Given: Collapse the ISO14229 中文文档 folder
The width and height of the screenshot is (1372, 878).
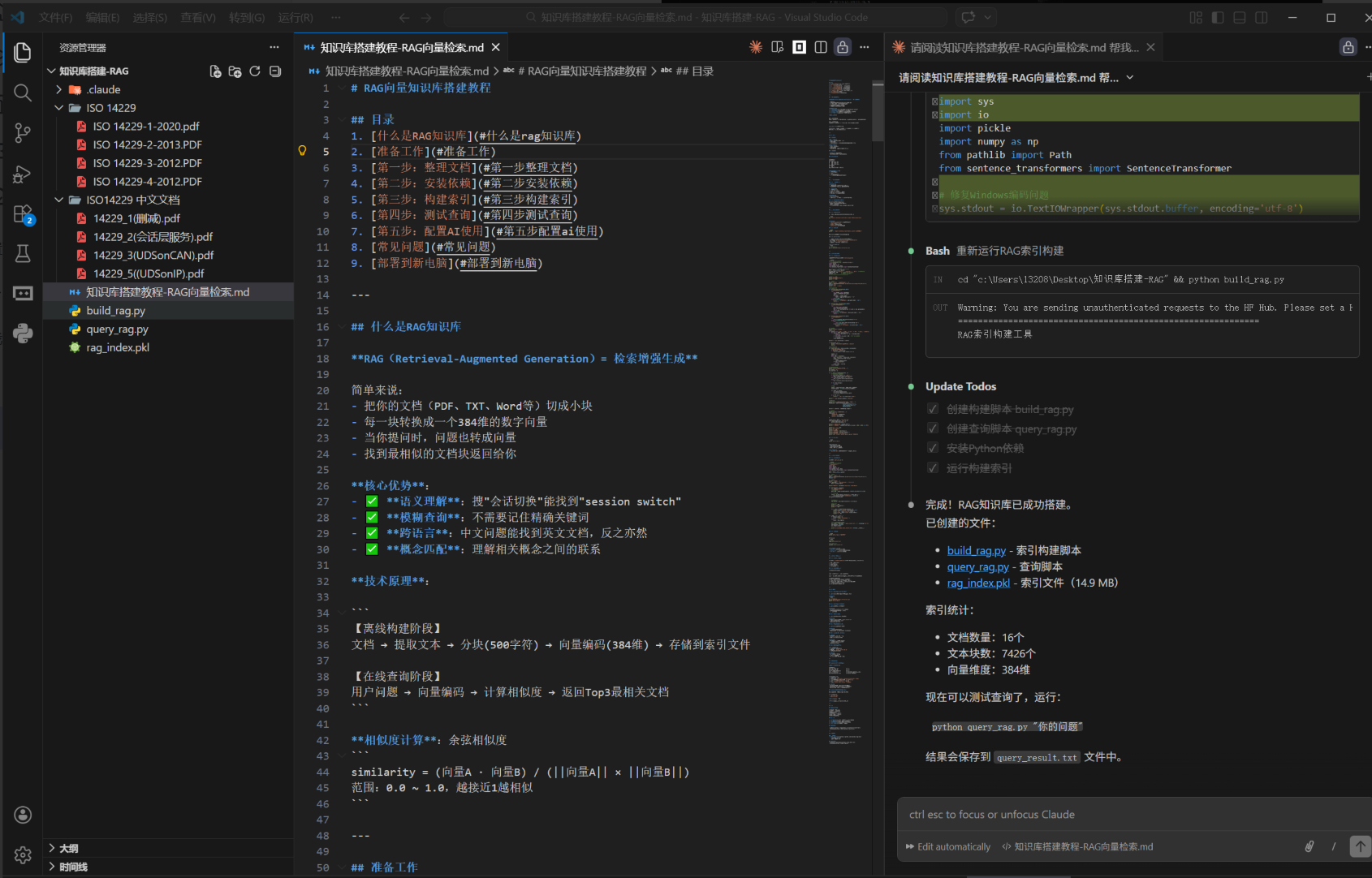Looking at the screenshot, I should point(59,200).
